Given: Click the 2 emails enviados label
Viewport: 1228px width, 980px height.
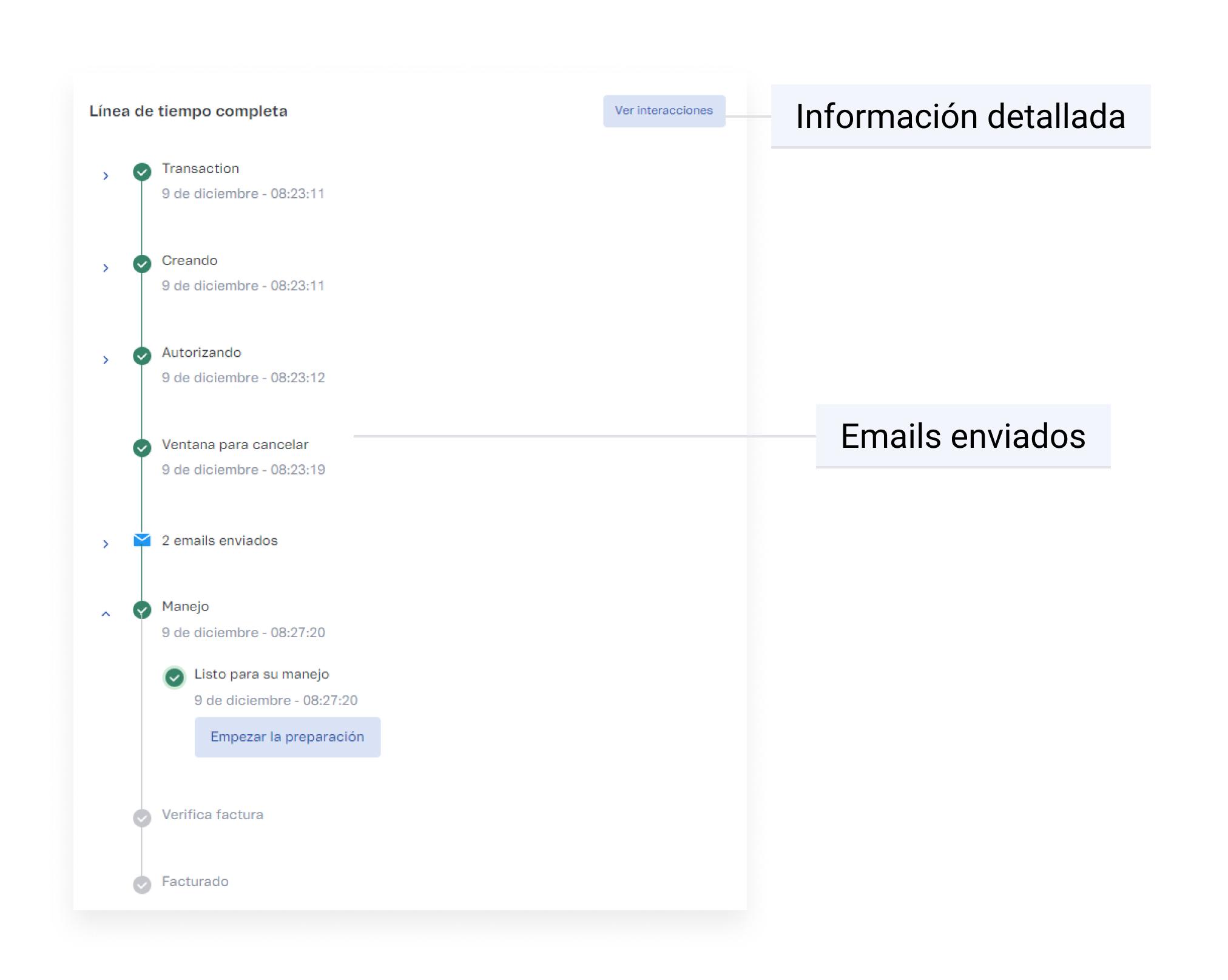Looking at the screenshot, I should (220, 541).
